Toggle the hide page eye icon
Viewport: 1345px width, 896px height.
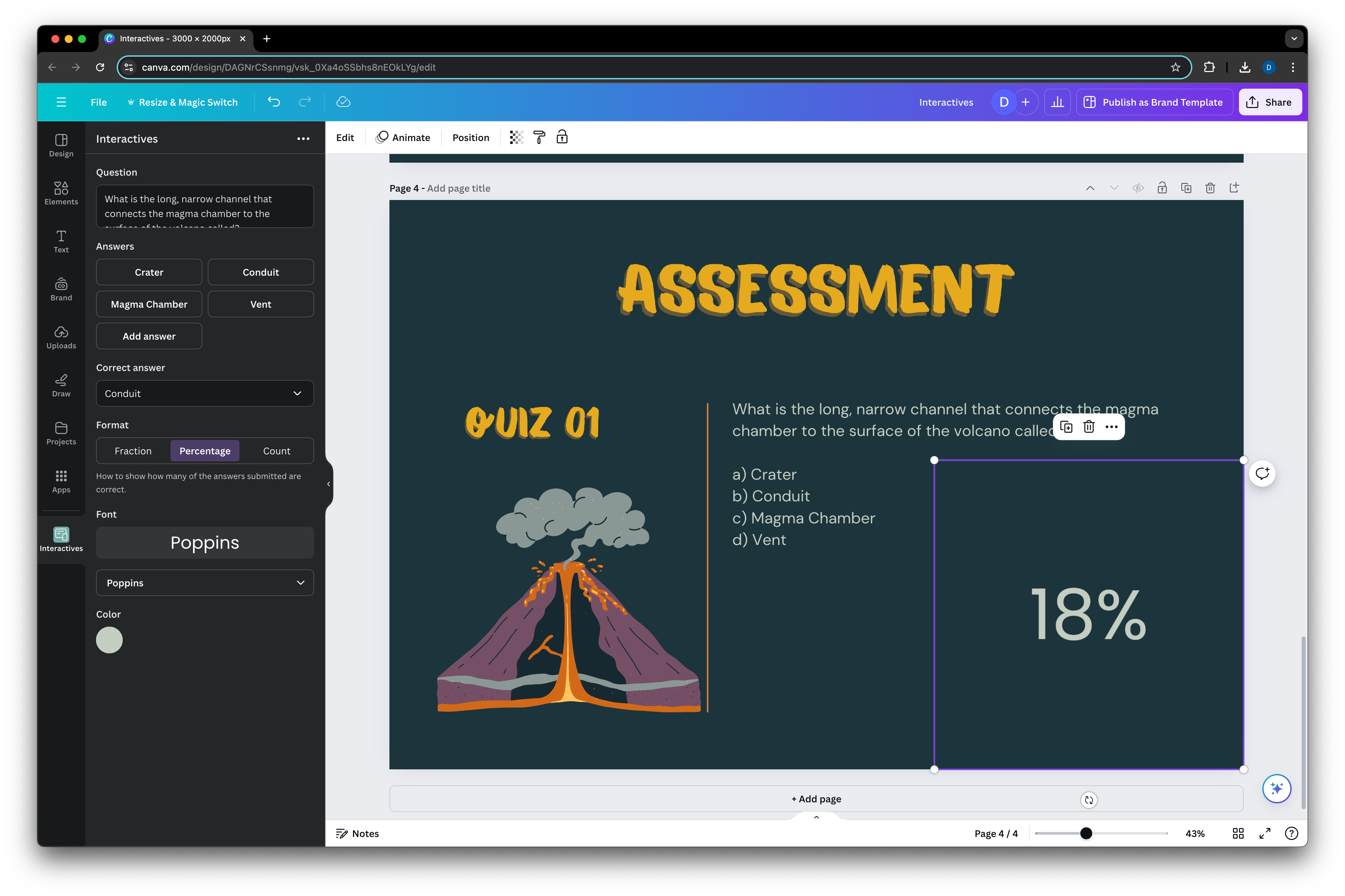click(1138, 188)
